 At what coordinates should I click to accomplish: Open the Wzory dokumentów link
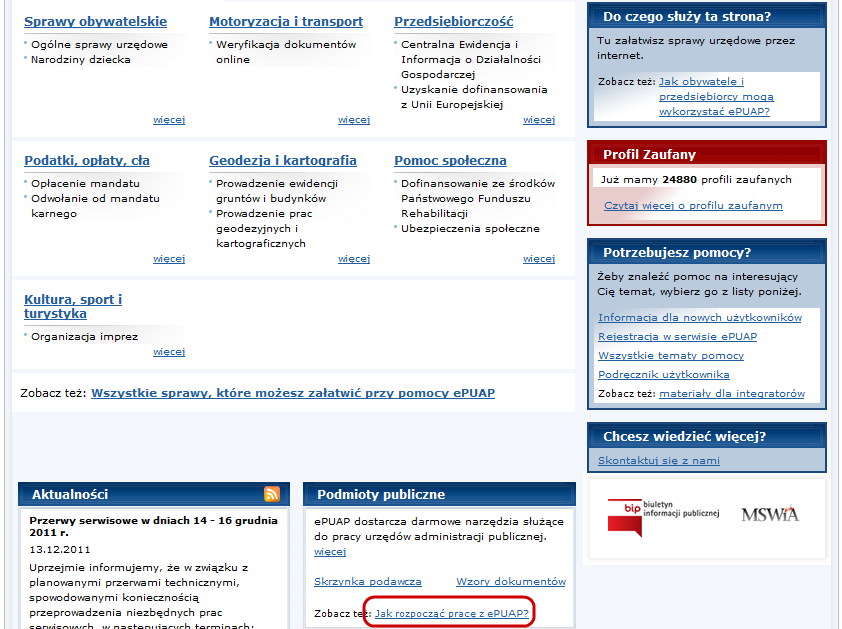[x=511, y=581]
